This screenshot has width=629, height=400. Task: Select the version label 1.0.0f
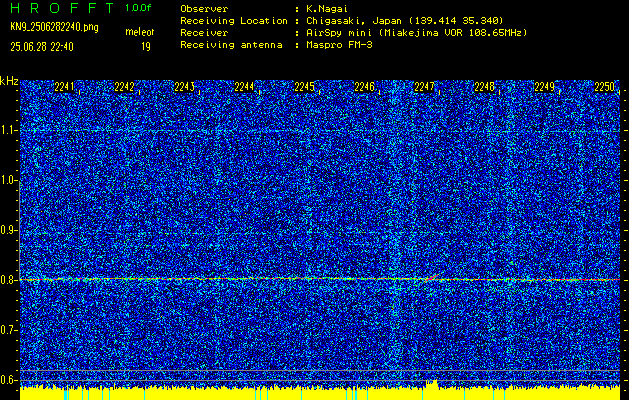point(138,8)
